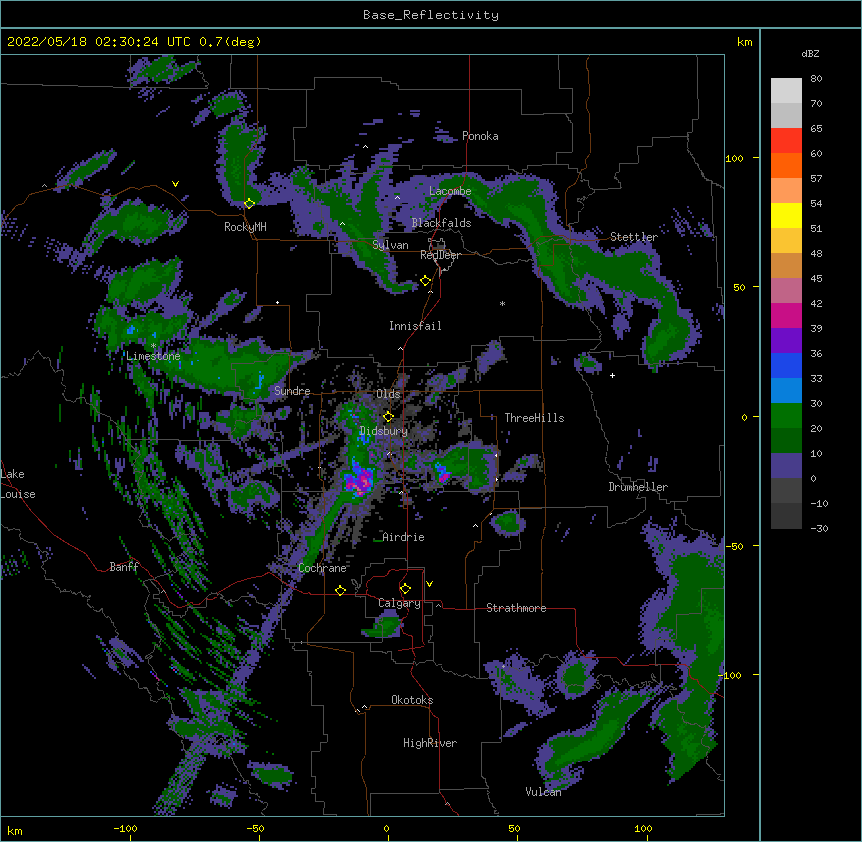Click the Okotoks city label
This screenshot has height=842, width=862.
412,700
